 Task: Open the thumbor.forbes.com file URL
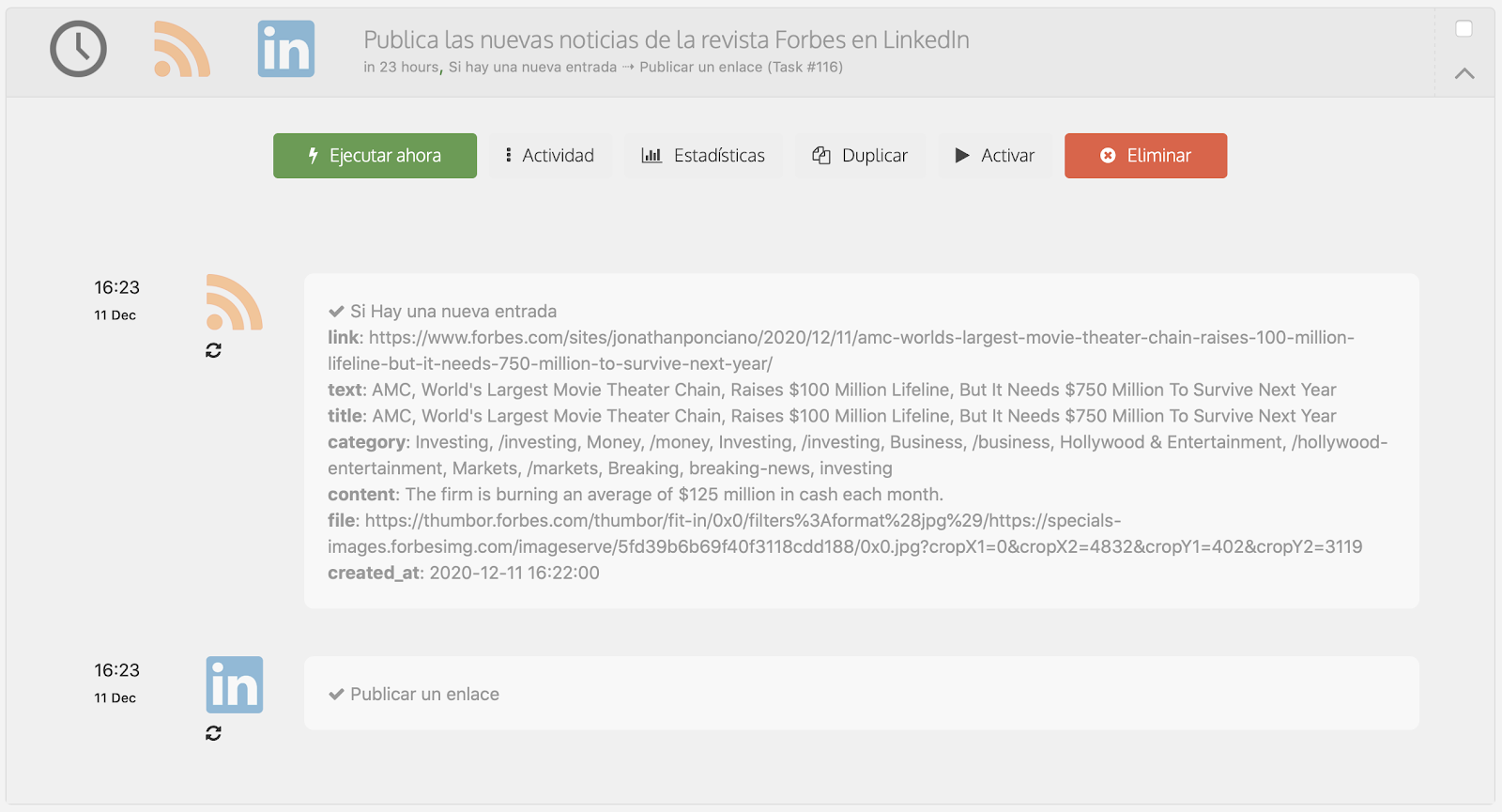point(845,533)
